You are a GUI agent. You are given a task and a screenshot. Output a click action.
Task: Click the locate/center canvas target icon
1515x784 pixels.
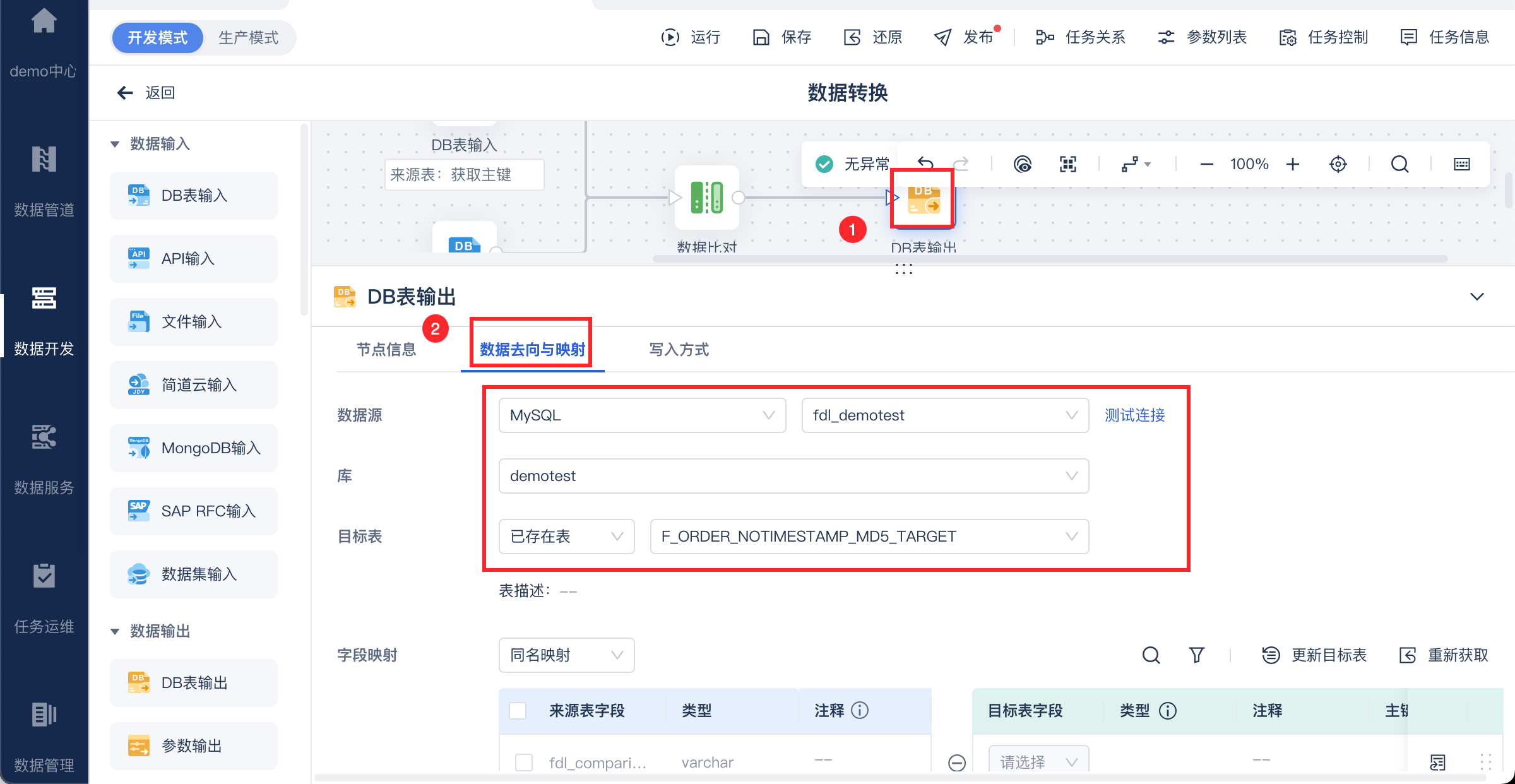click(x=1338, y=164)
